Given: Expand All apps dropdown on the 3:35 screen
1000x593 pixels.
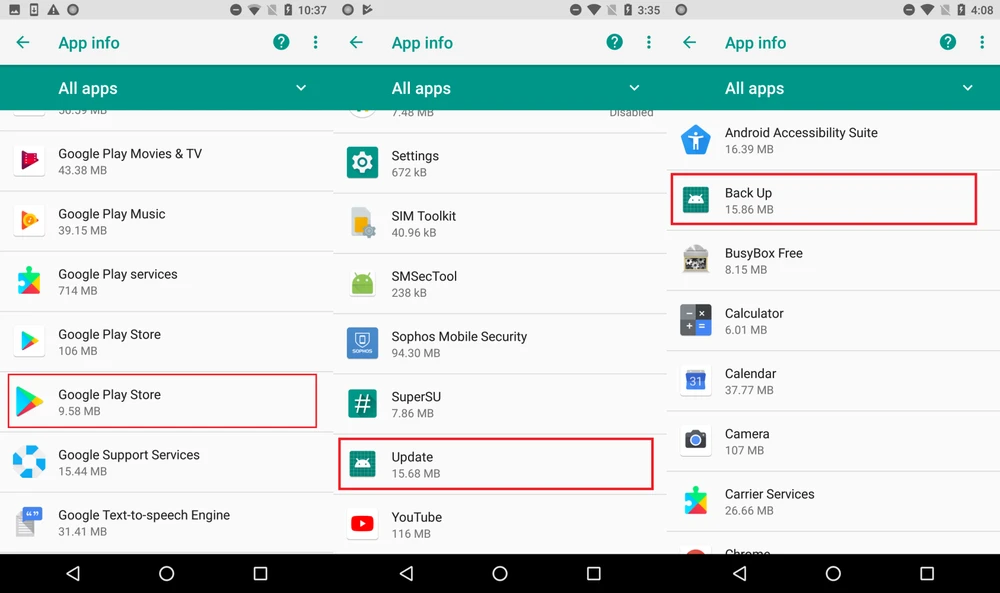Looking at the screenshot, I should pyautogui.click(x=634, y=88).
